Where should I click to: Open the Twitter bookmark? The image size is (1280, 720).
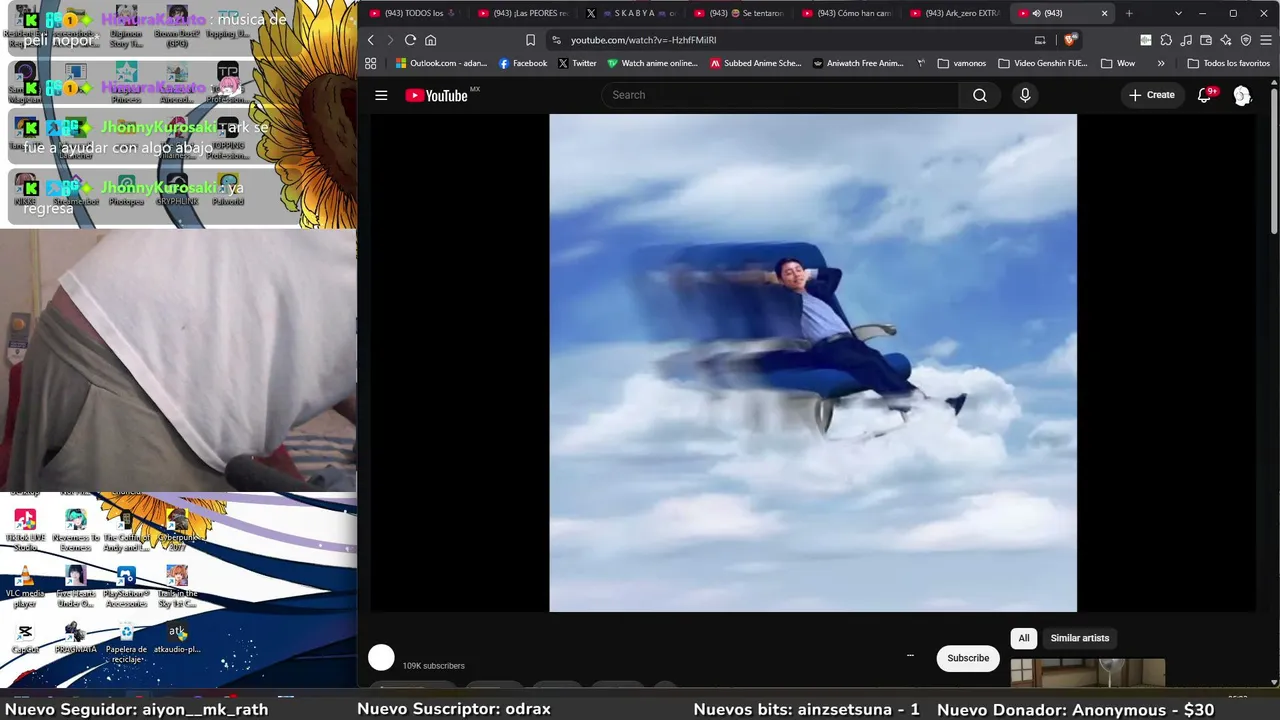click(577, 63)
